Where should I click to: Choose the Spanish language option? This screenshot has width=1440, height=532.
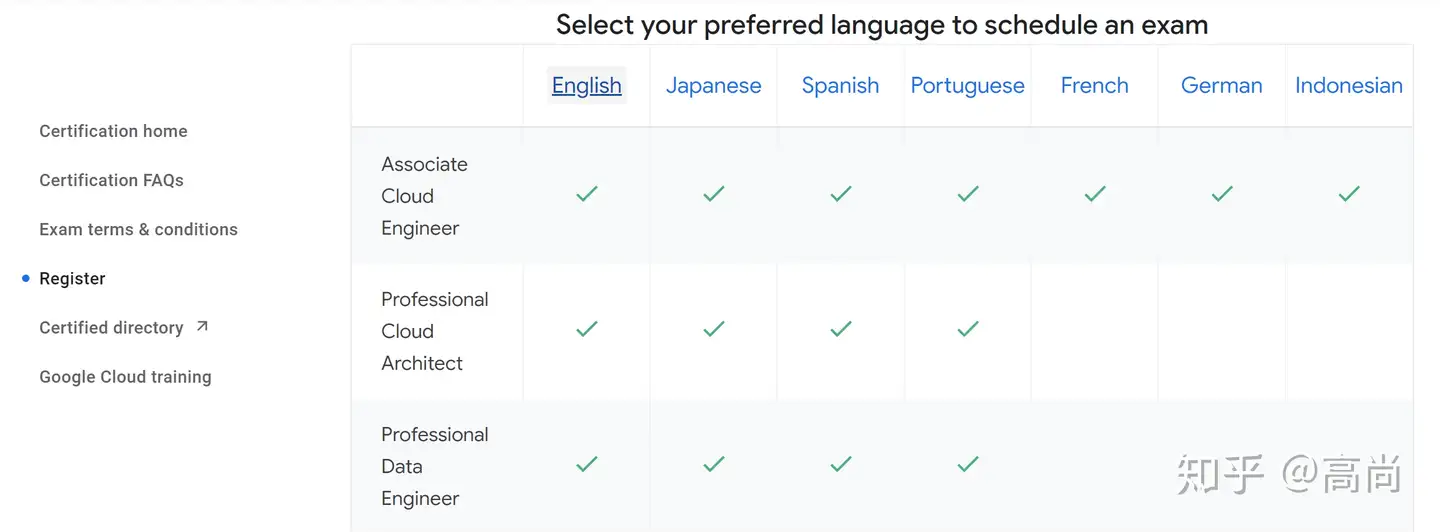point(841,86)
